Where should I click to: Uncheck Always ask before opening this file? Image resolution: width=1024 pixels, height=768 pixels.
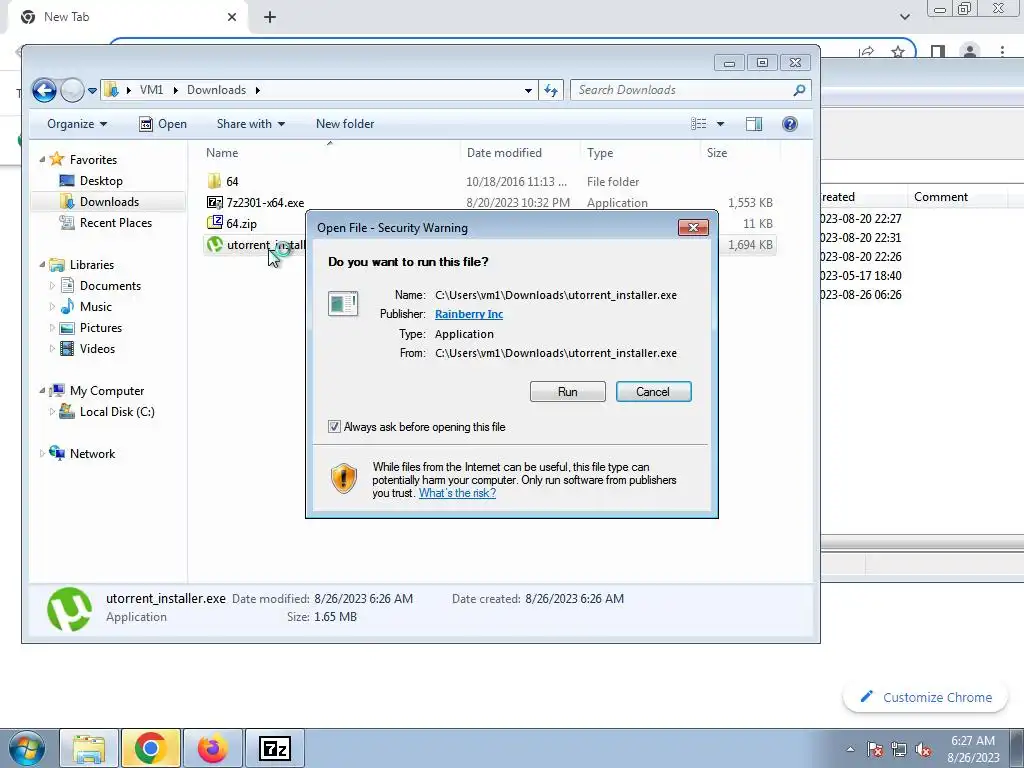[x=334, y=426]
